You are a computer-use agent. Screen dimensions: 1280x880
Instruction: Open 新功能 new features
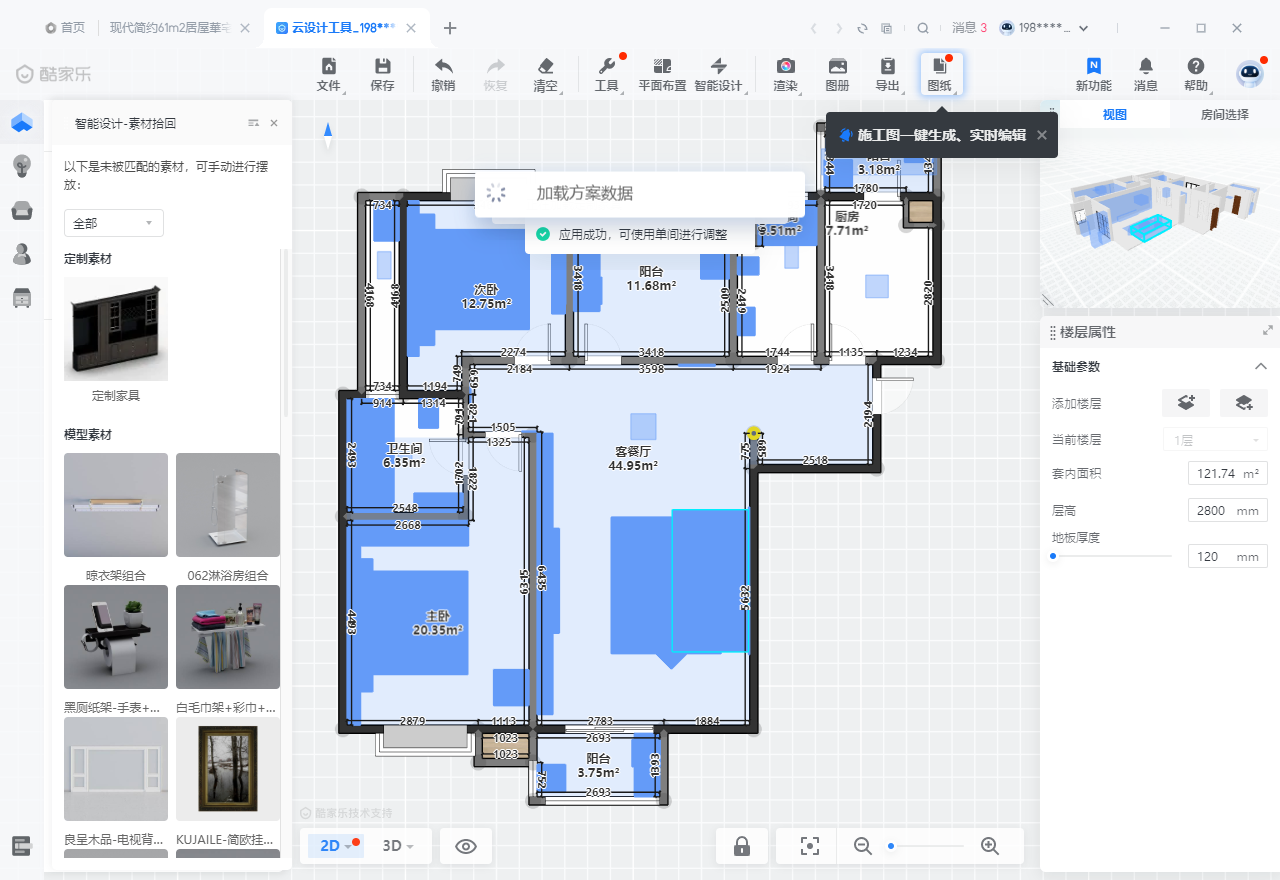[x=1094, y=74]
